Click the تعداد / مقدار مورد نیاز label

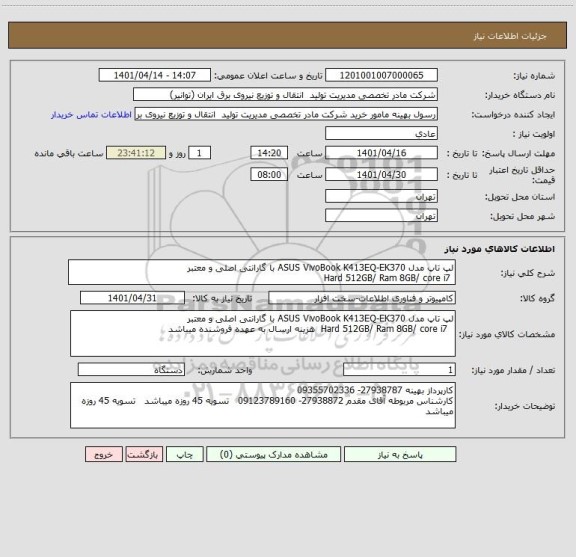pyautogui.click(x=514, y=370)
